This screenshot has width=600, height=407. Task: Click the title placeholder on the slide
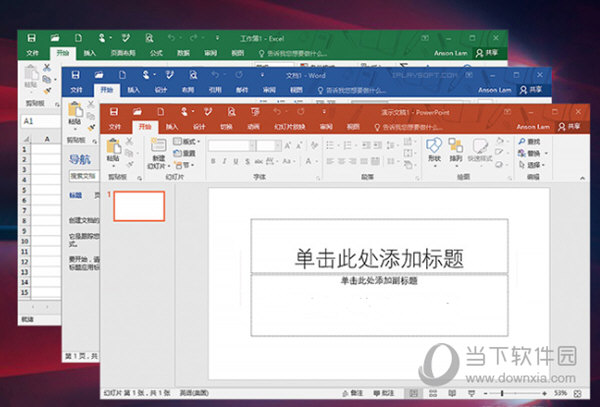(379, 246)
